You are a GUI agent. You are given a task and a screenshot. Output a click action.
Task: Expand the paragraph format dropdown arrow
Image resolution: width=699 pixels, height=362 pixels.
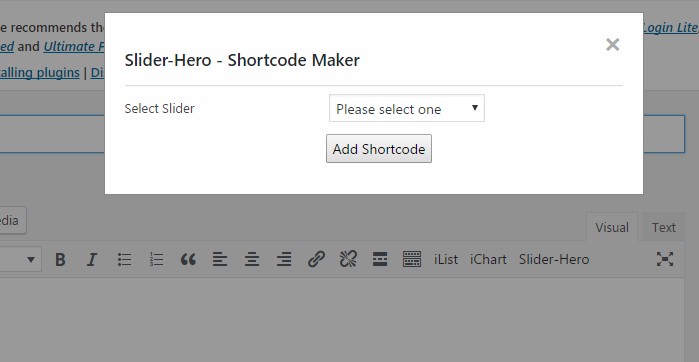click(31, 259)
